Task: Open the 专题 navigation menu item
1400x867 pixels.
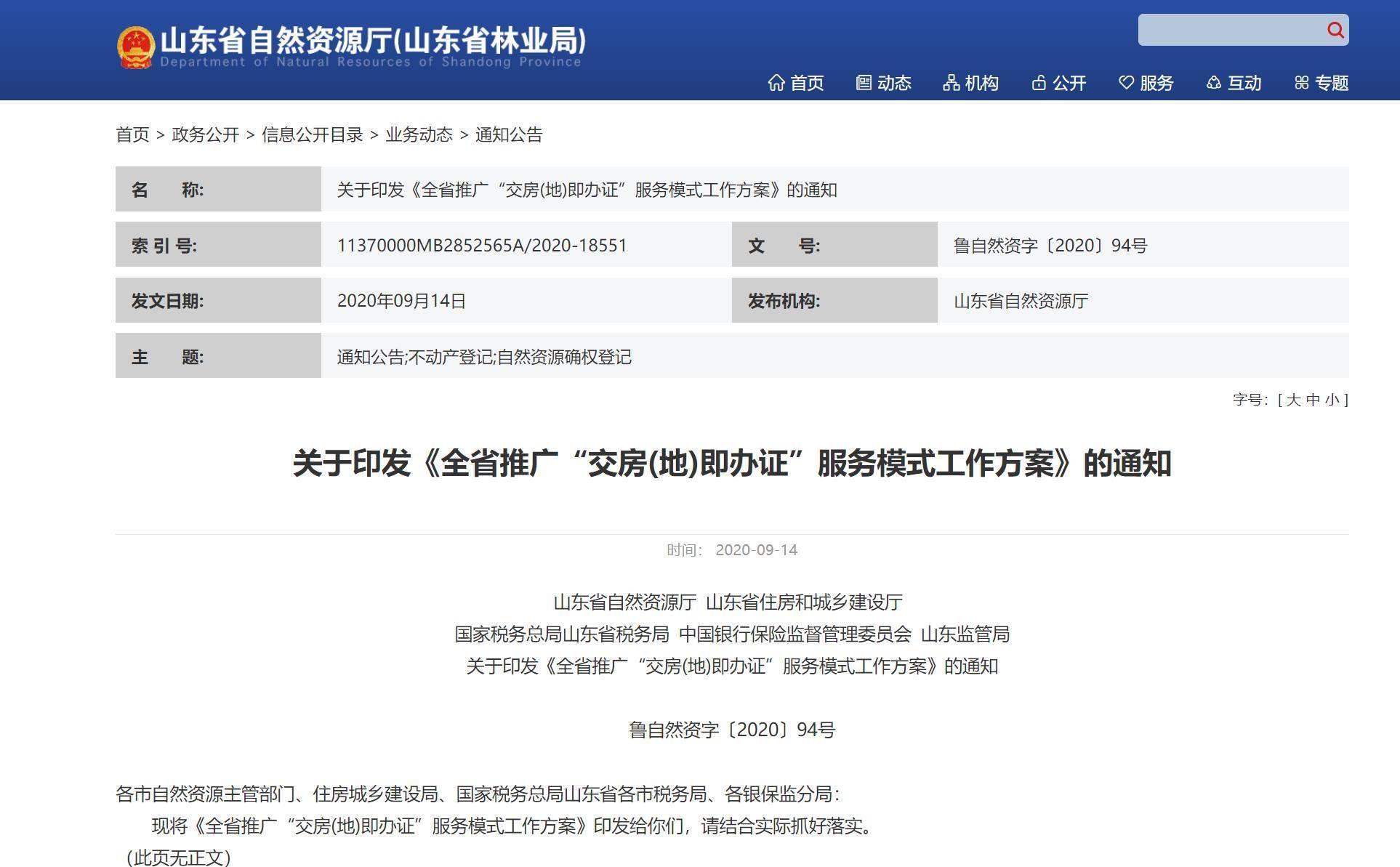Action: [1321, 83]
